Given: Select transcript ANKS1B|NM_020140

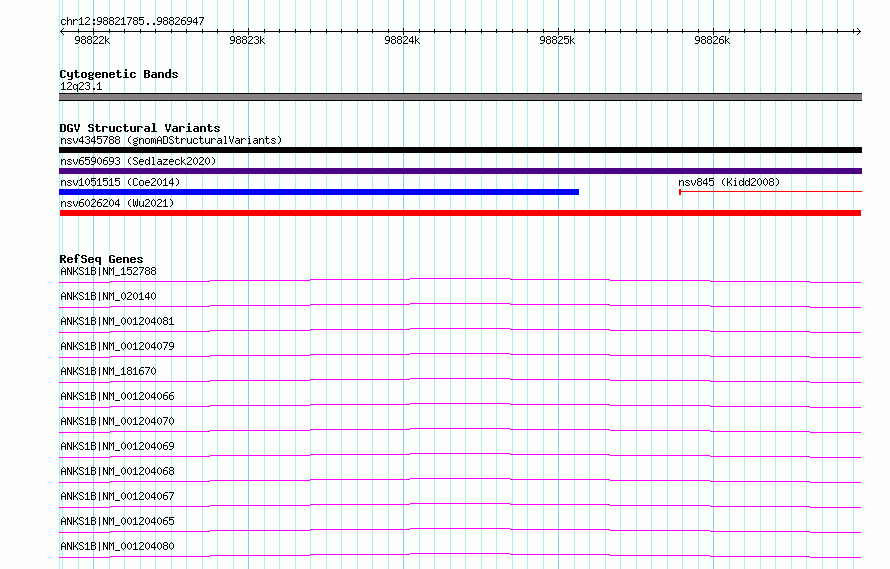Looking at the screenshot, I should (108, 296).
